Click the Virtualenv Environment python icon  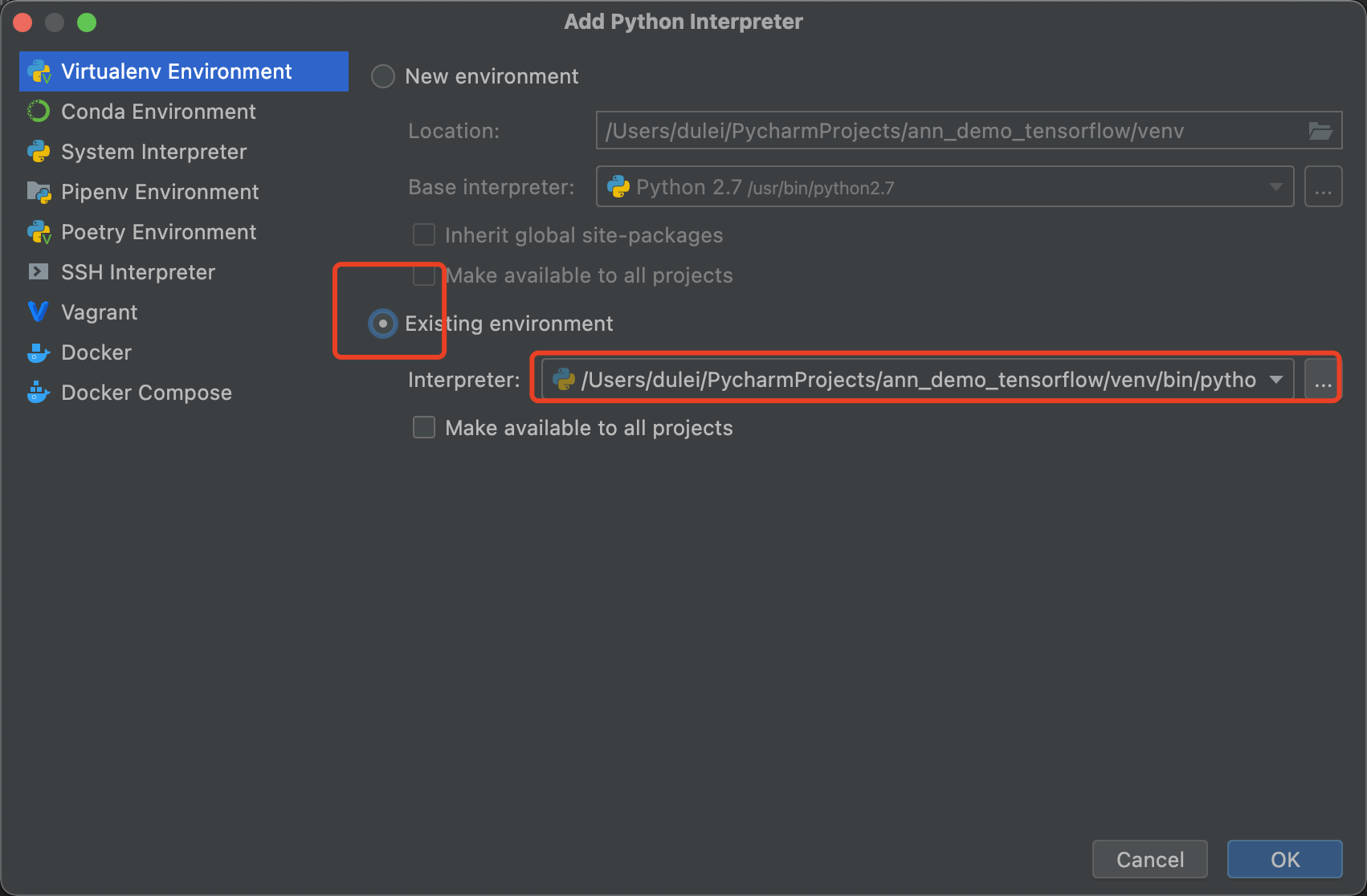pyautogui.click(x=39, y=71)
